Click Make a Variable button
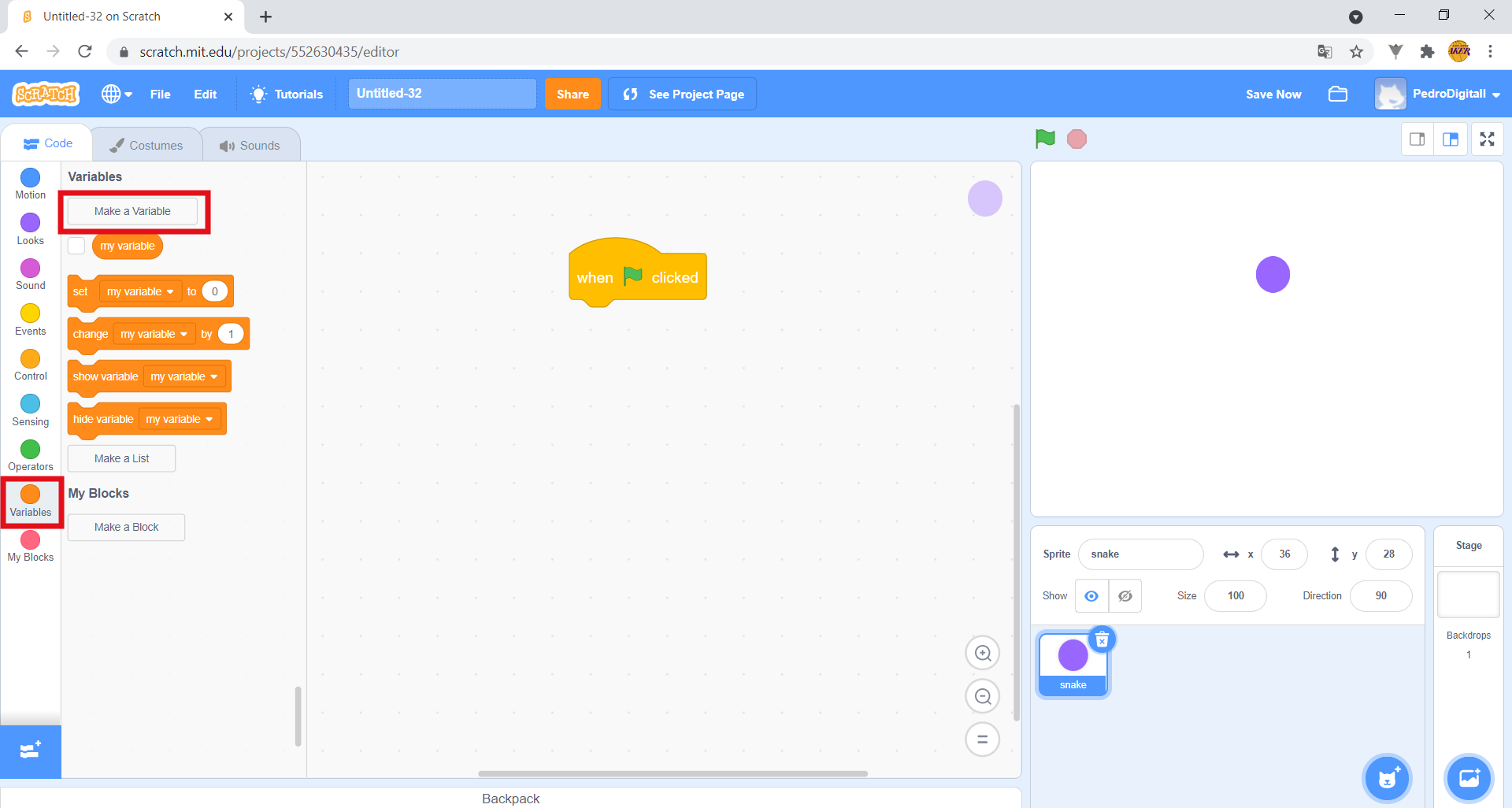1512x808 pixels. click(x=132, y=211)
